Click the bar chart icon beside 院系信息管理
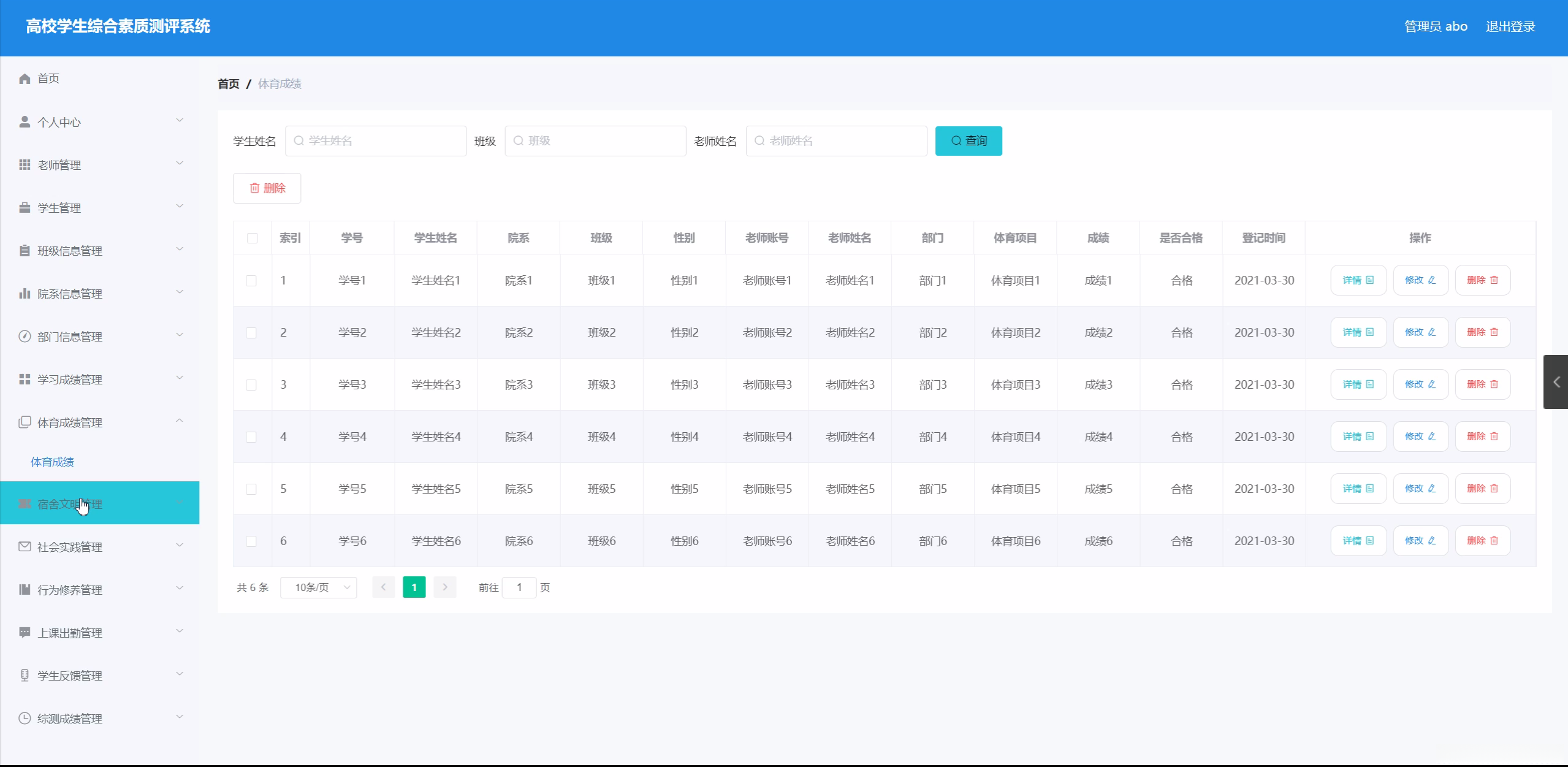 (25, 294)
